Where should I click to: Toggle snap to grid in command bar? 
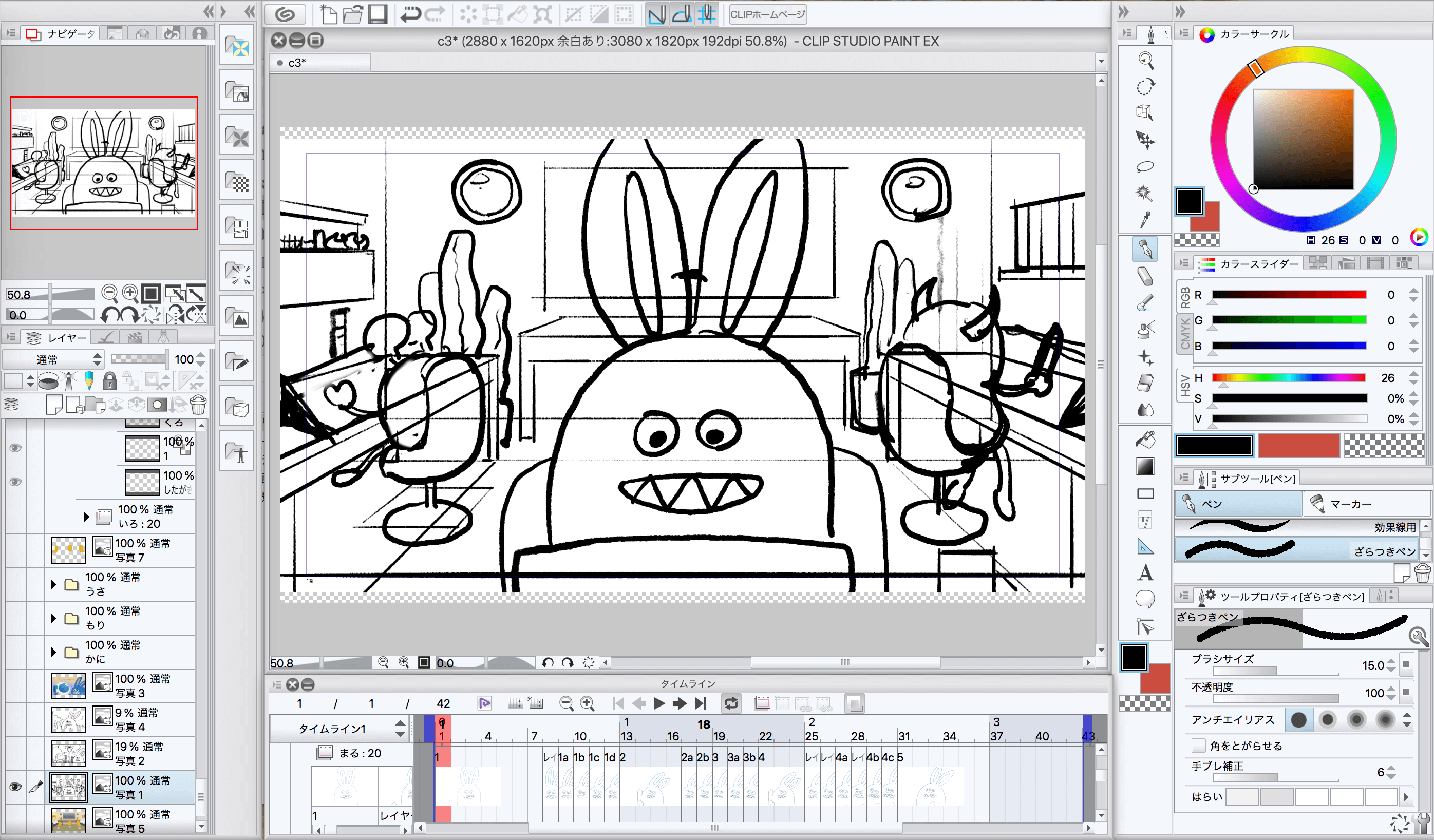pos(707,14)
